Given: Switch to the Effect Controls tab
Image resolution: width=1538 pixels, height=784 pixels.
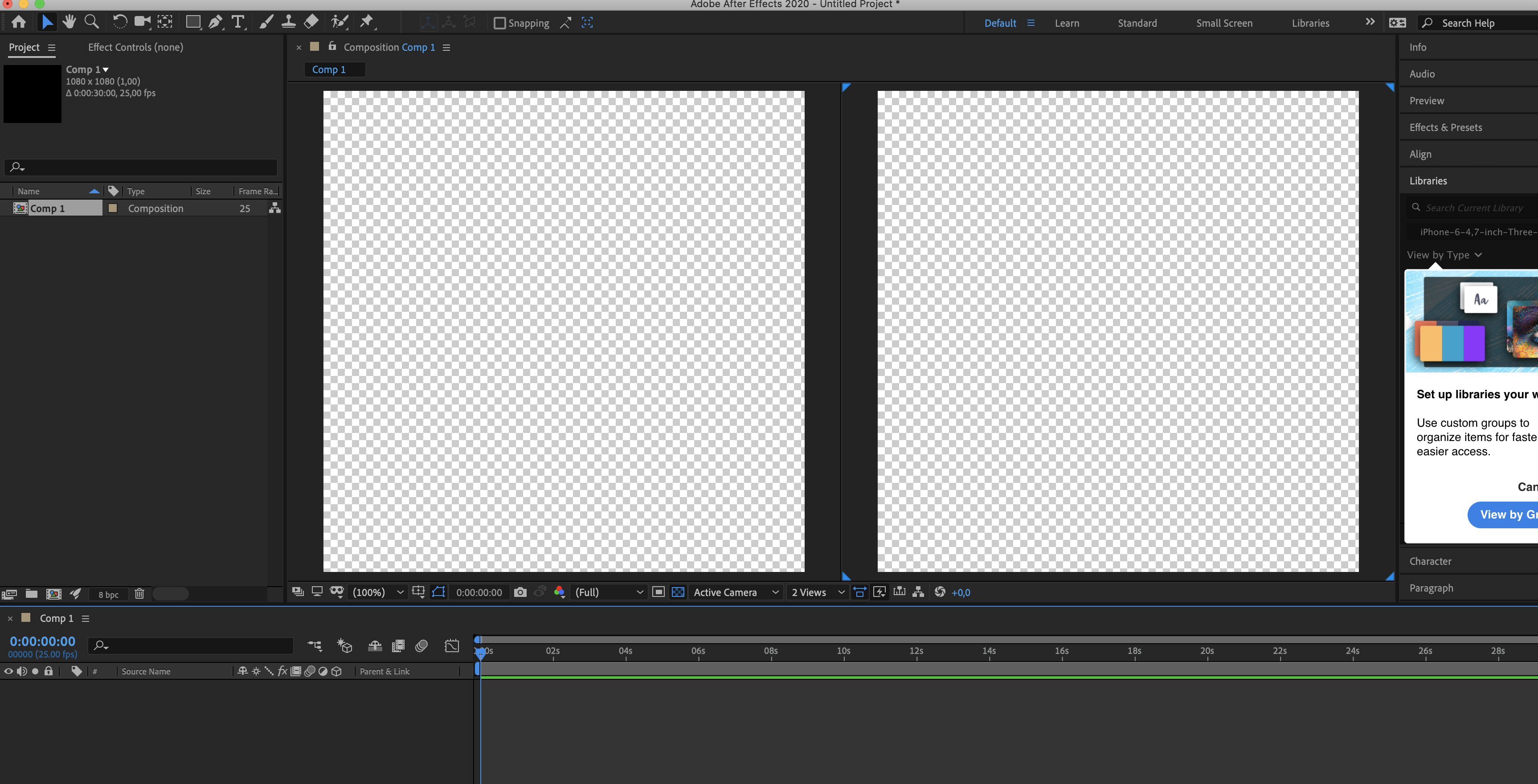Looking at the screenshot, I should (135, 47).
